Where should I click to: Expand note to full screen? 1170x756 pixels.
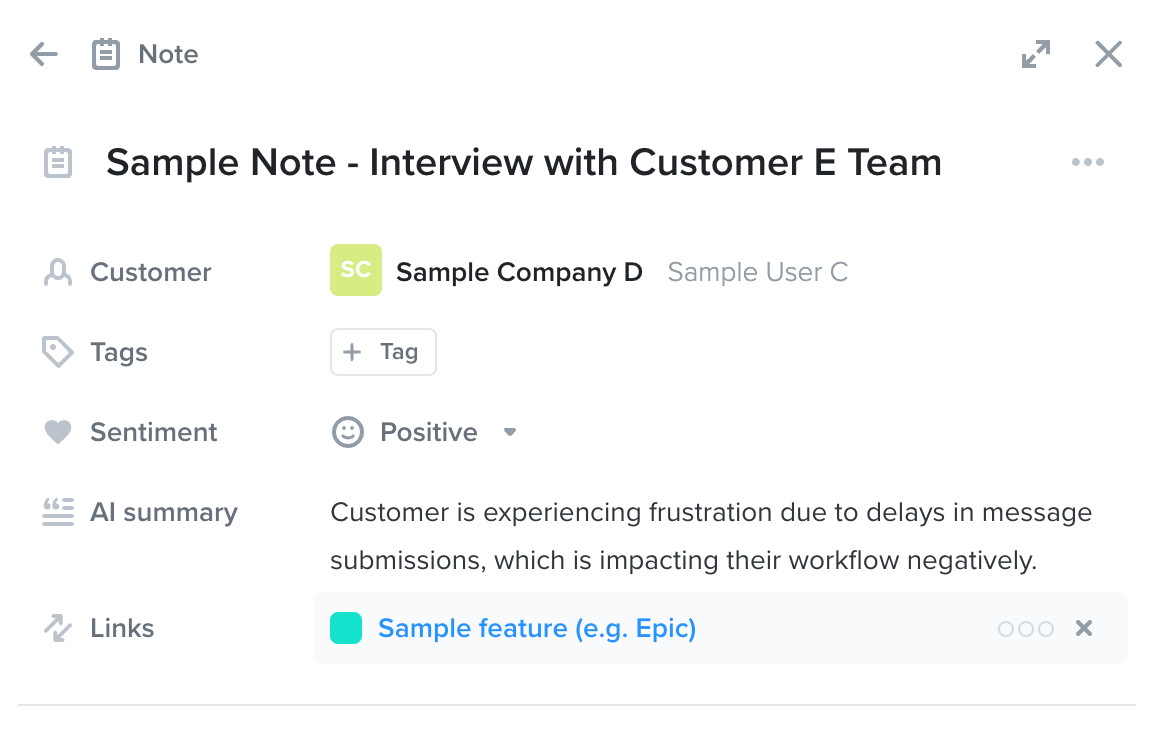point(1036,54)
